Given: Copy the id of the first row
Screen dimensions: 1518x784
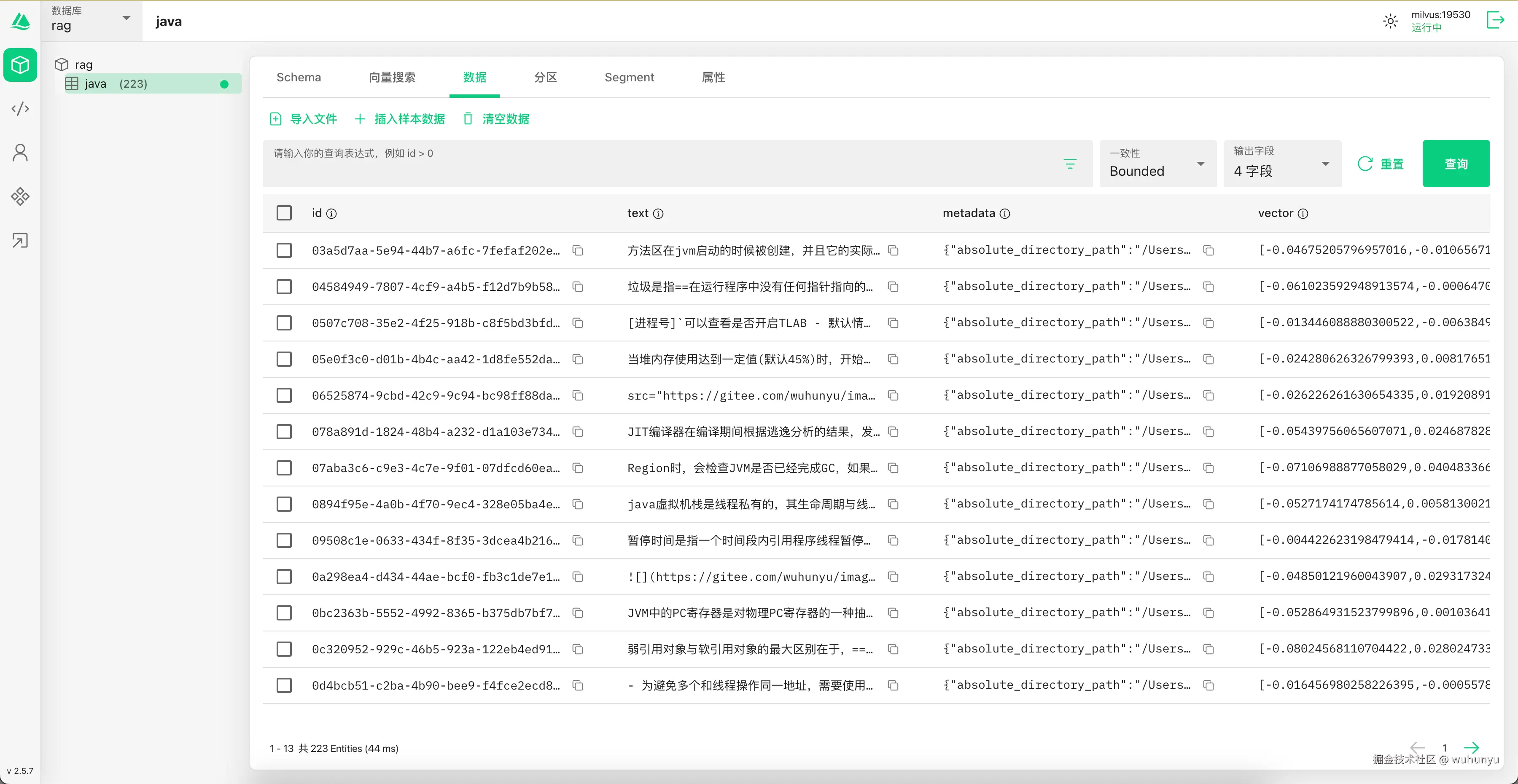Looking at the screenshot, I should point(578,250).
